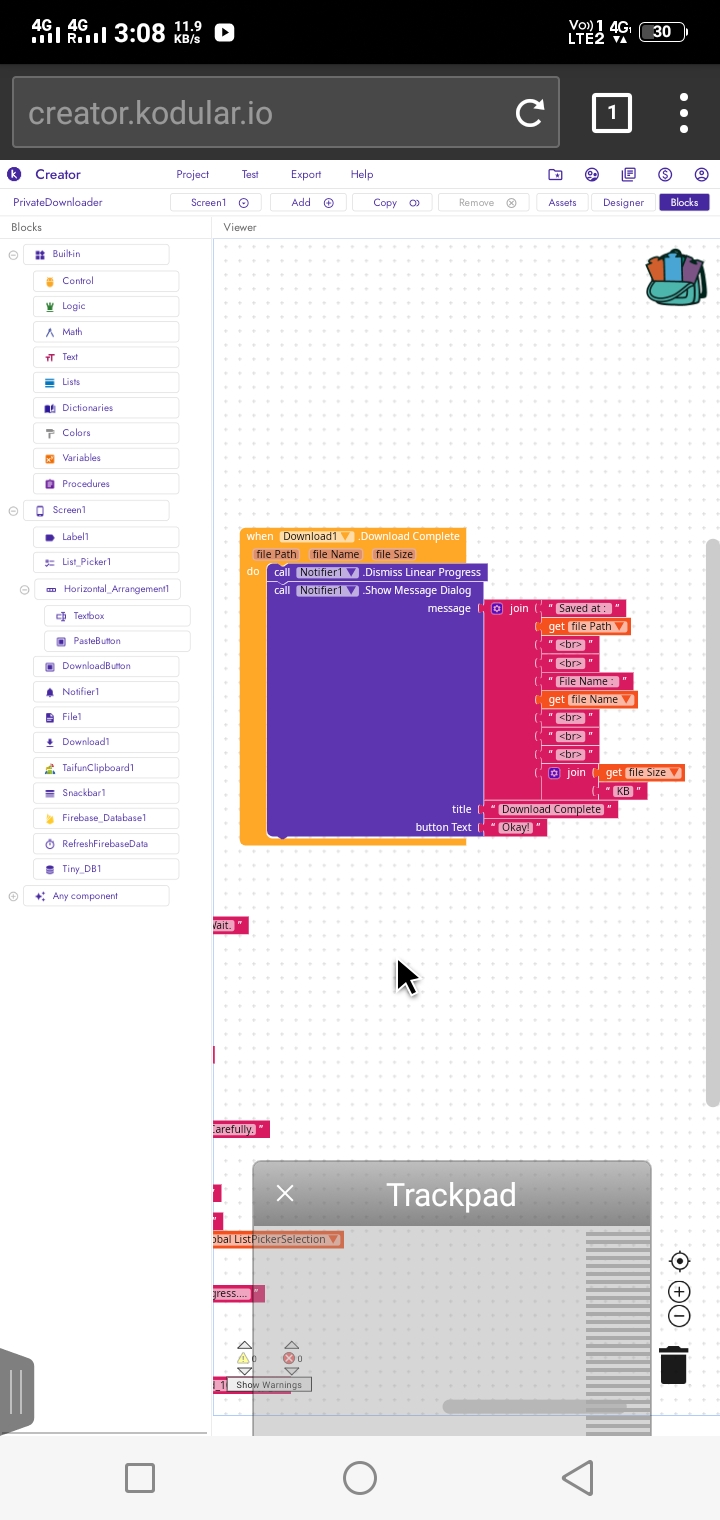Zoom in the blocks workspace
The image size is (720, 1520).
tap(679, 1292)
